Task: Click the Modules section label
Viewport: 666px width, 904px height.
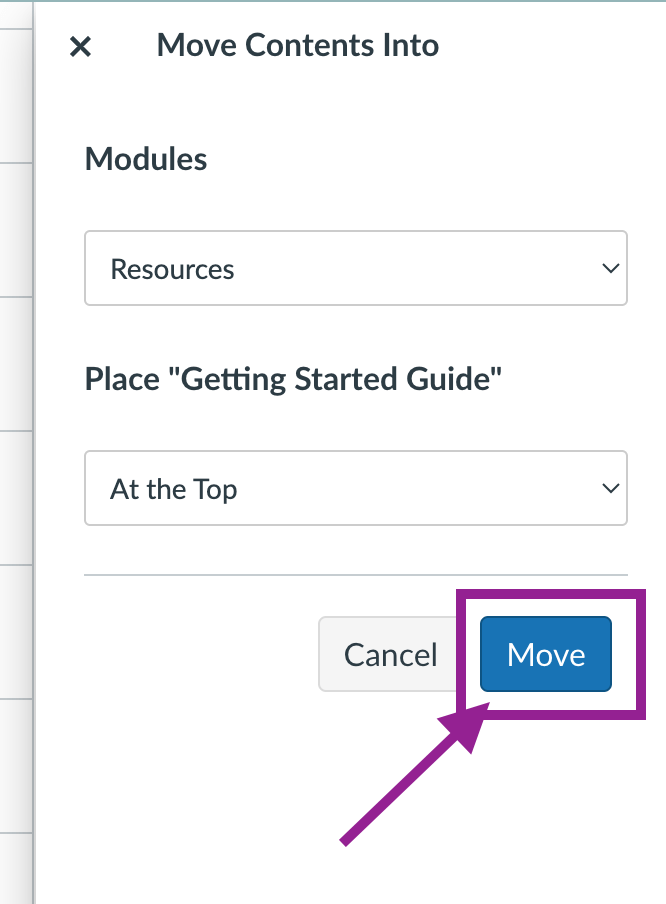Action: 146,159
